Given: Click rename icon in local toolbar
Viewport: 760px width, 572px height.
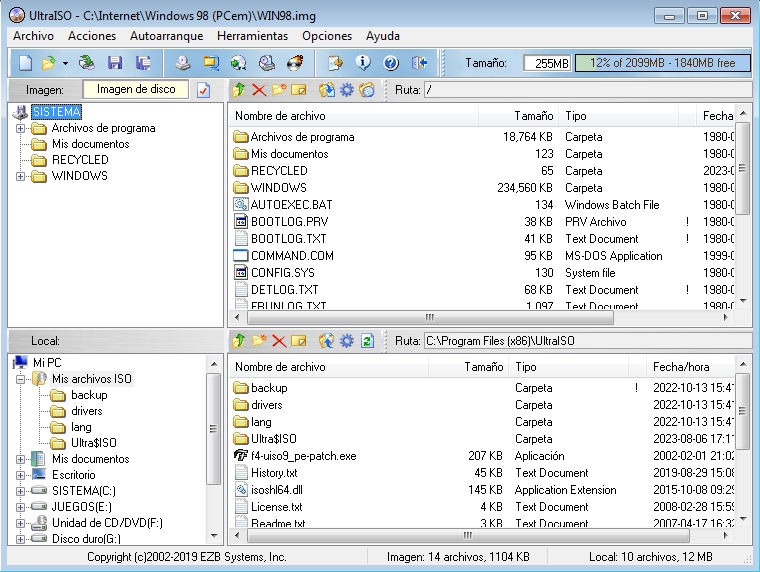Looking at the screenshot, I should pos(299,341).
